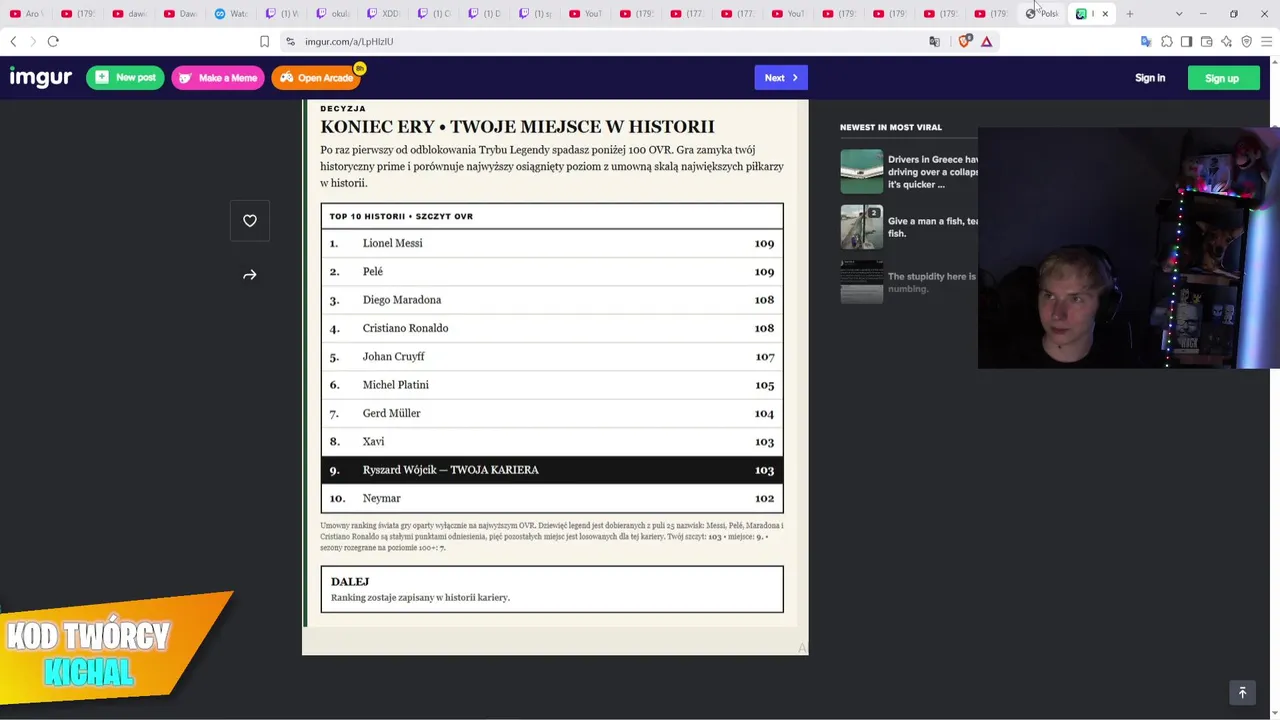Open the Brave Wallet icon
1280x720 pixels.
1206,42
